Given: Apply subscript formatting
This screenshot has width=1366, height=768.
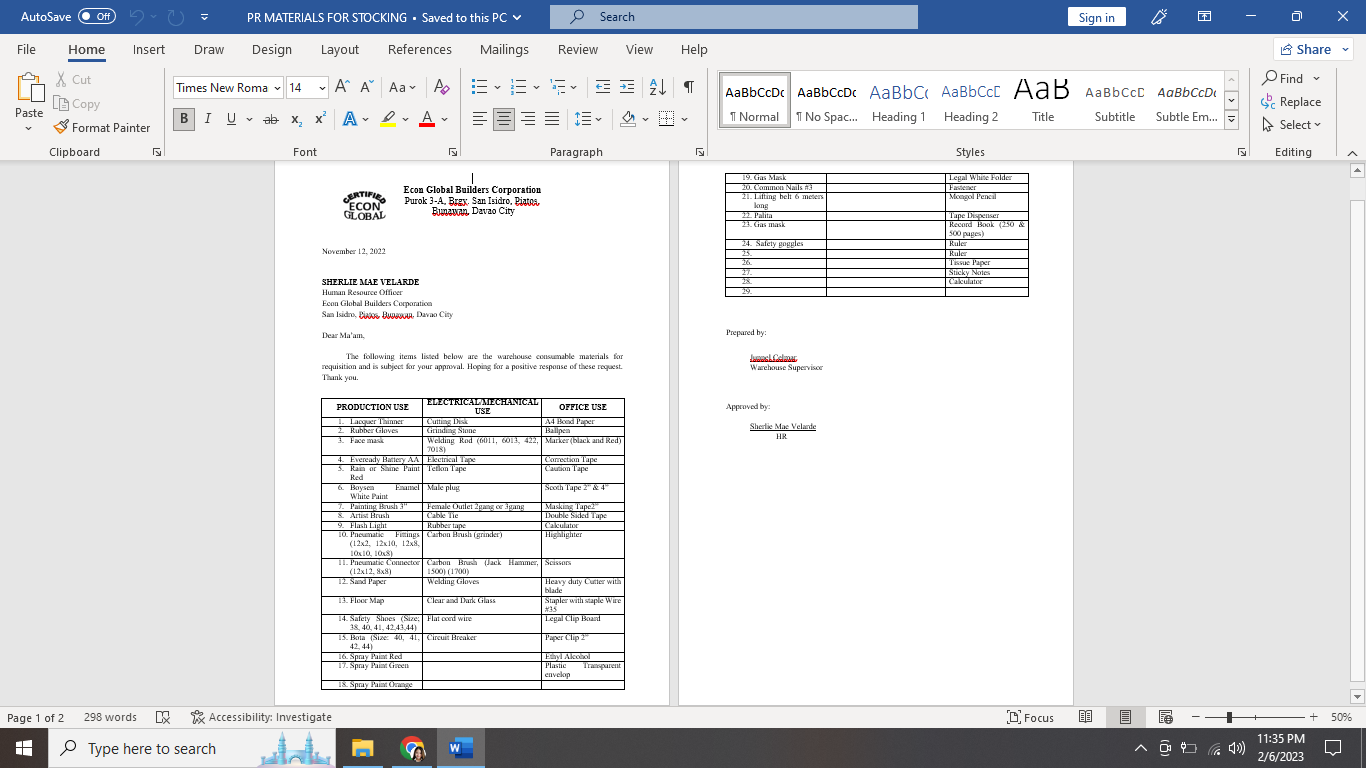Looking at the screenshot, I should click(x=297, y=119).
